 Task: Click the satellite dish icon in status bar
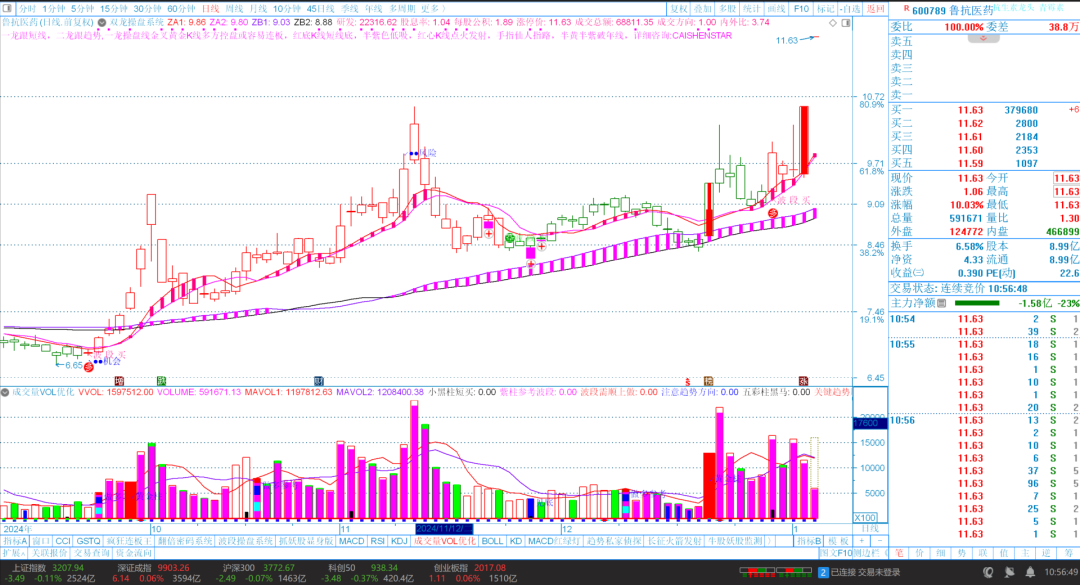click(1010, 572)
